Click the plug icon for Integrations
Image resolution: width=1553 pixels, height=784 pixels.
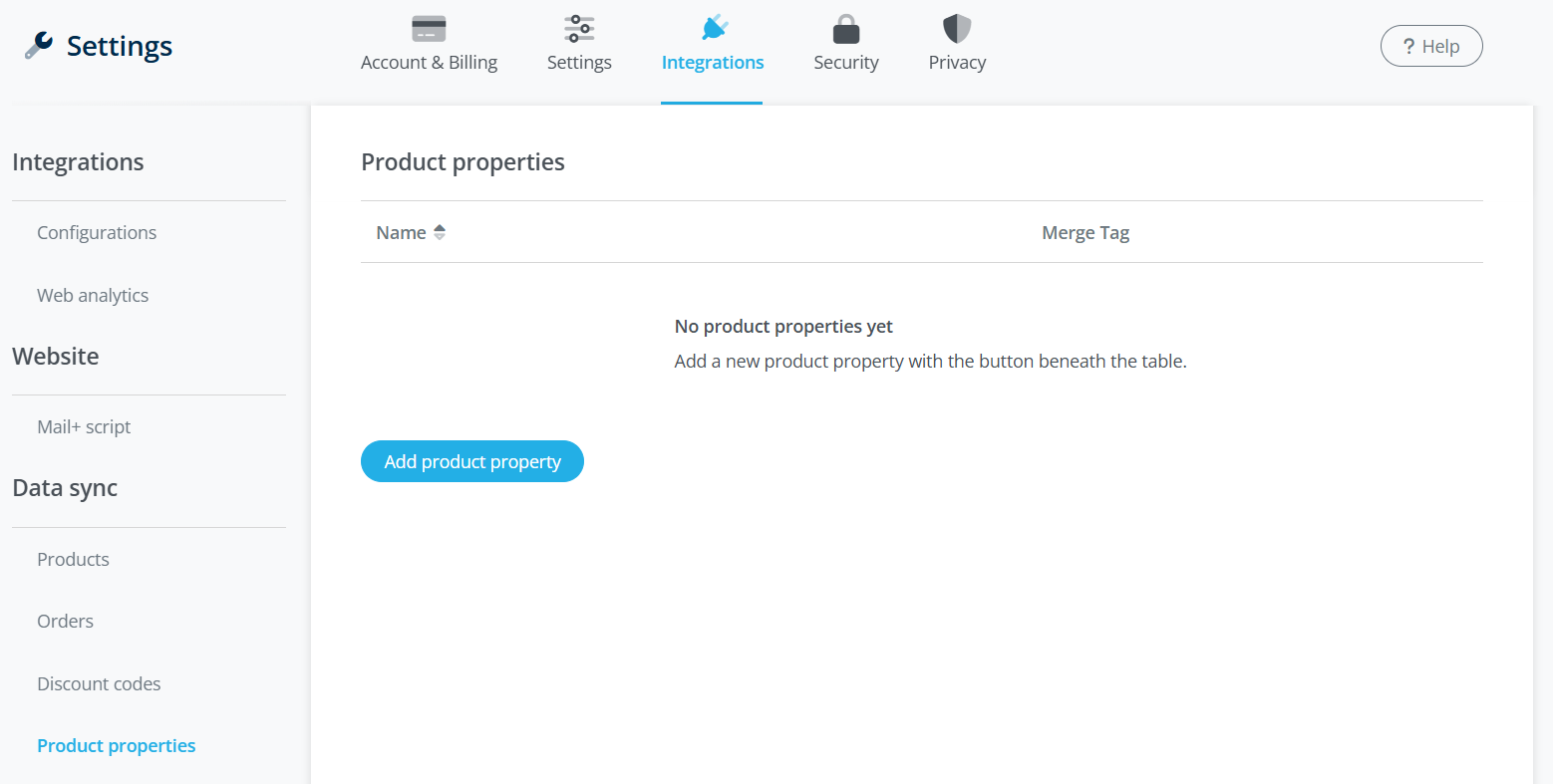pos(715,28)
